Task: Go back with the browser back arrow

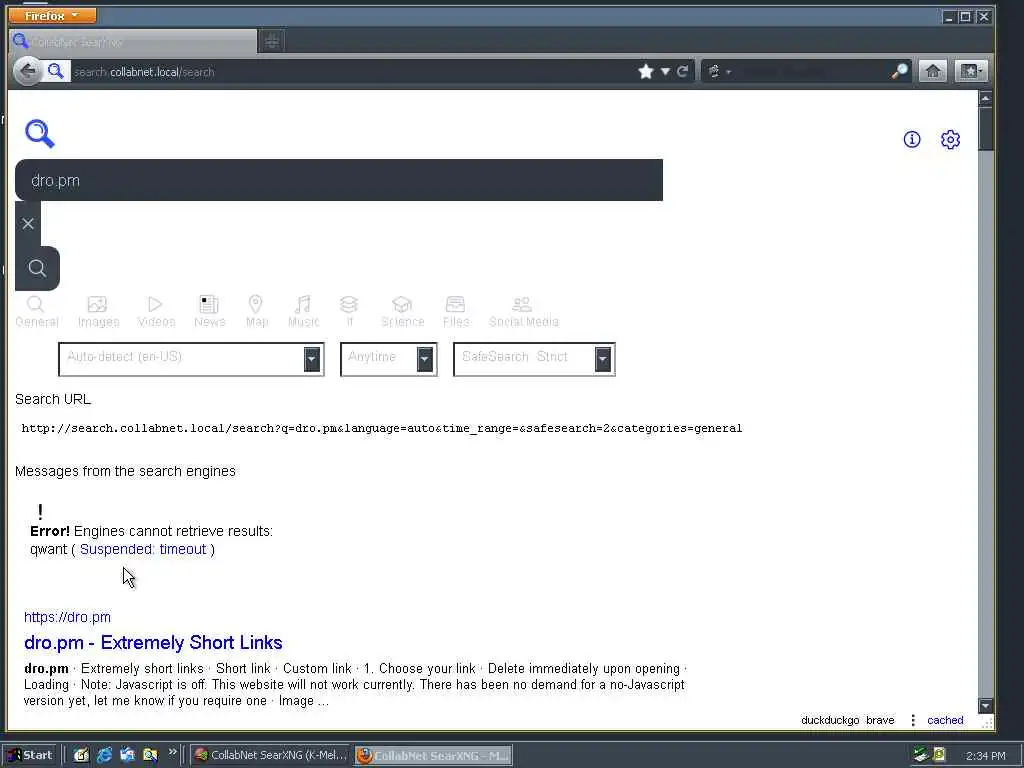Action: pyautogui.click(x=28, y=71)
